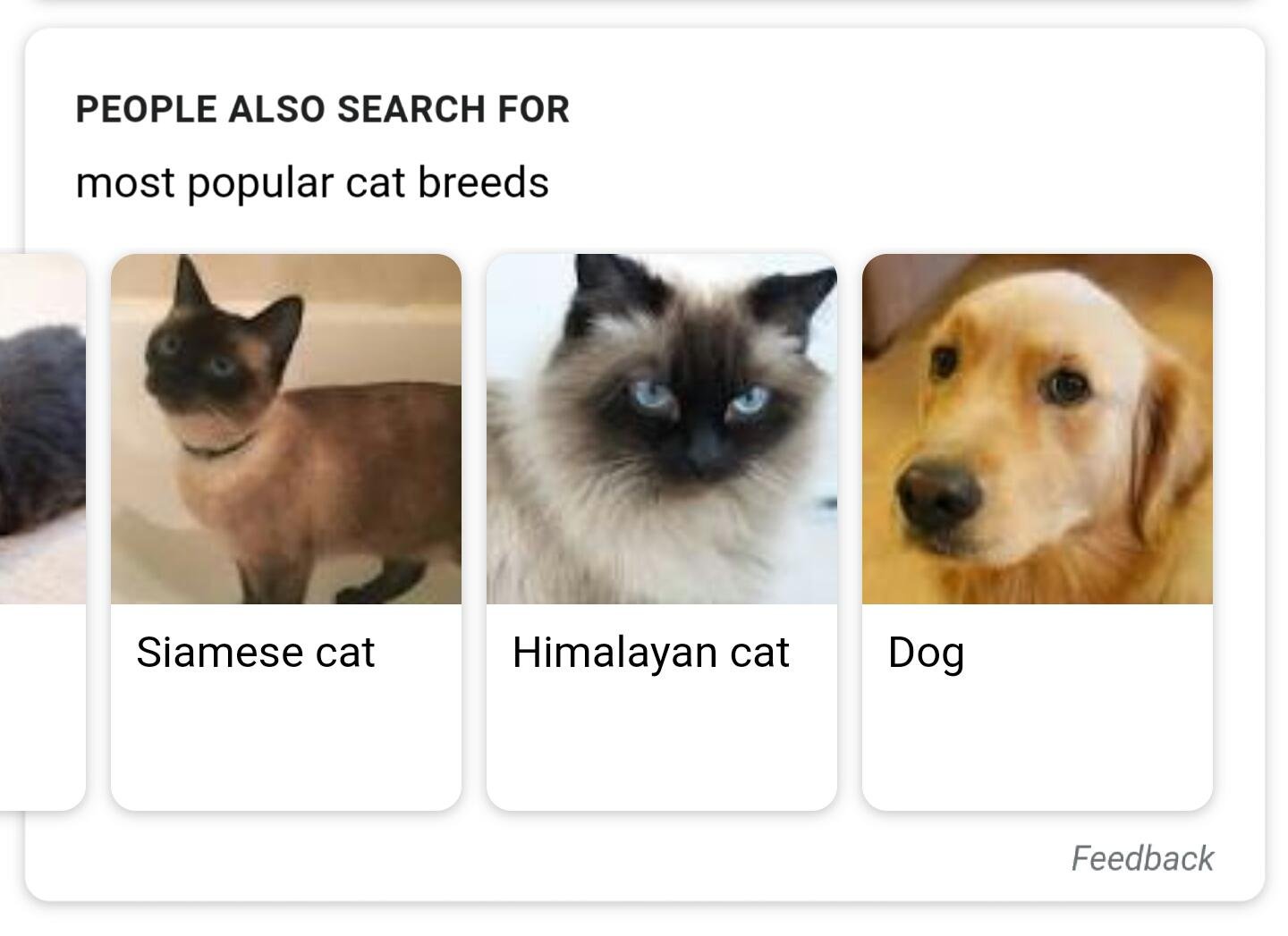Click the Siamese cat's black collar
Image resolution: width=1288 pixels, height=936 pixels.
point(215,446)
